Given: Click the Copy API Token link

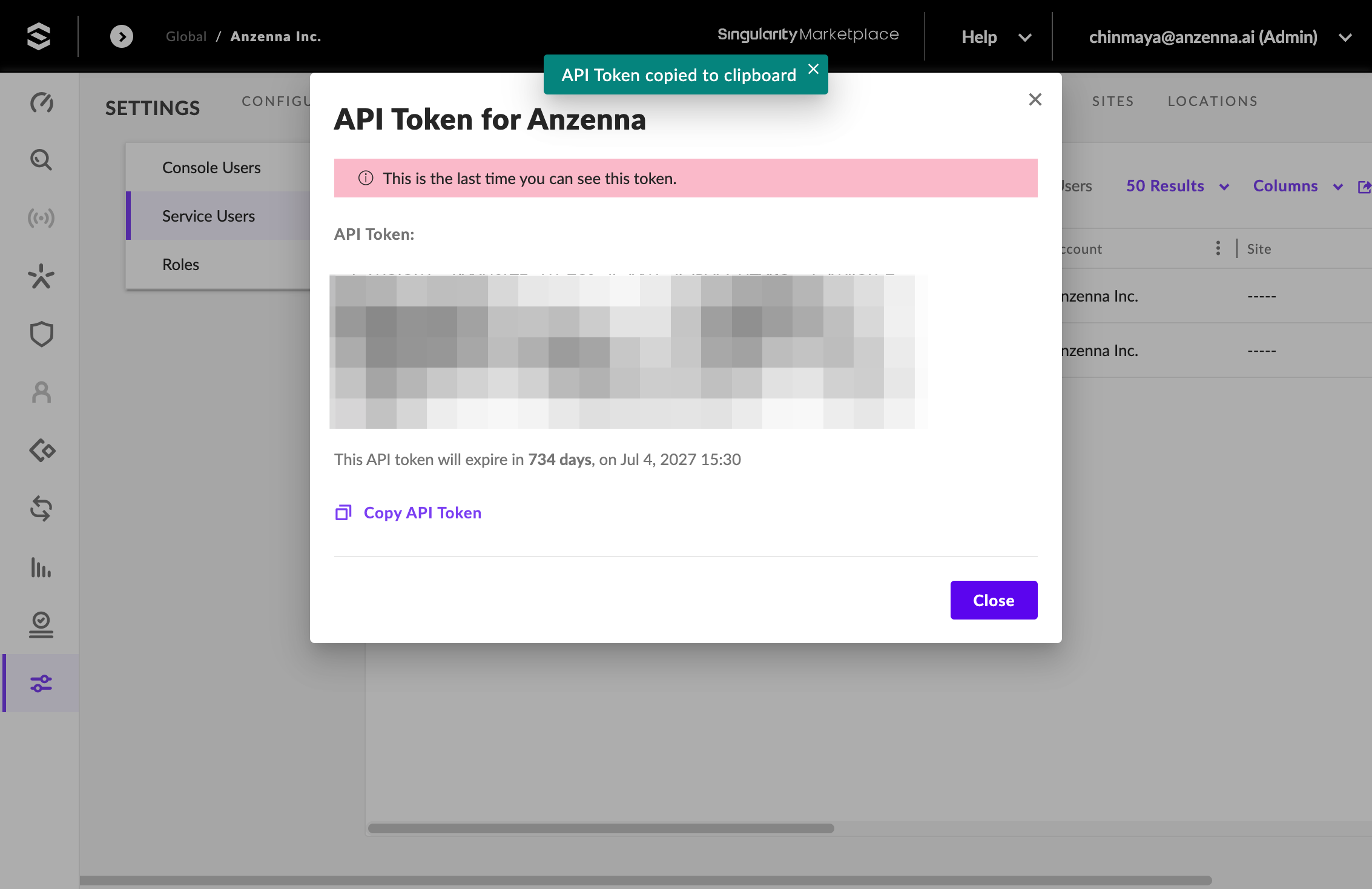Looking at the screenshot, I should (x=422, y=513).
